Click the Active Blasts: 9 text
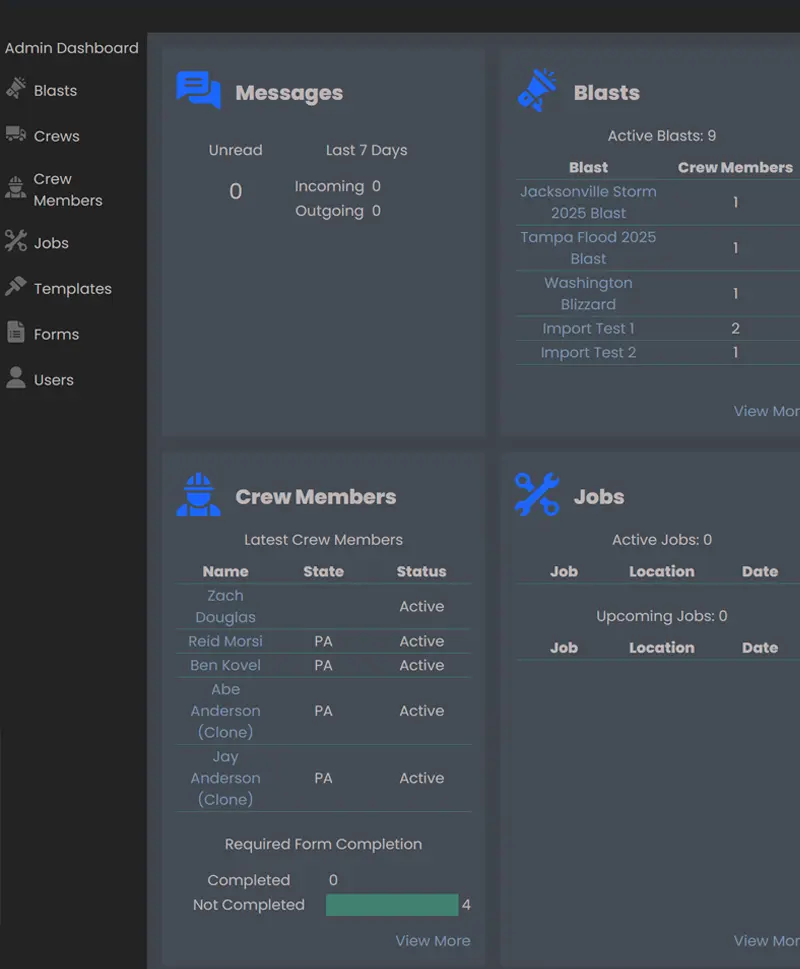The width and height of the screenshot is (800, 969). pos(662,136)
